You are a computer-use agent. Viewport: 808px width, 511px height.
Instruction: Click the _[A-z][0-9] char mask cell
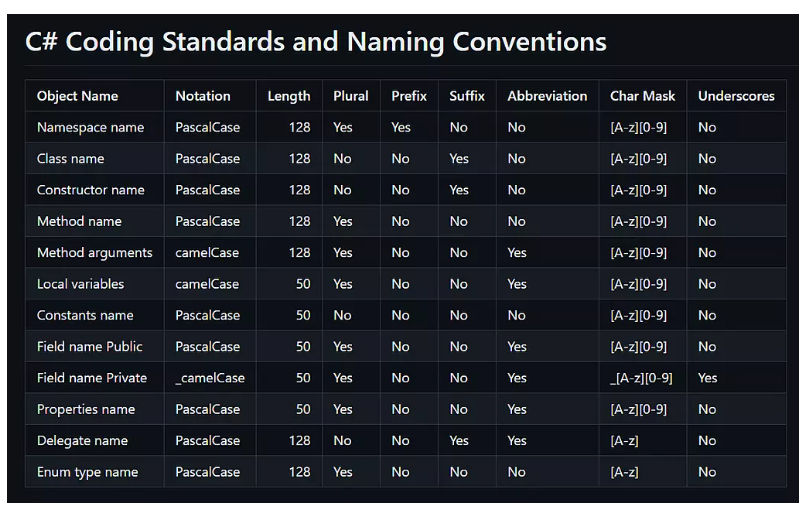(641, 378)
